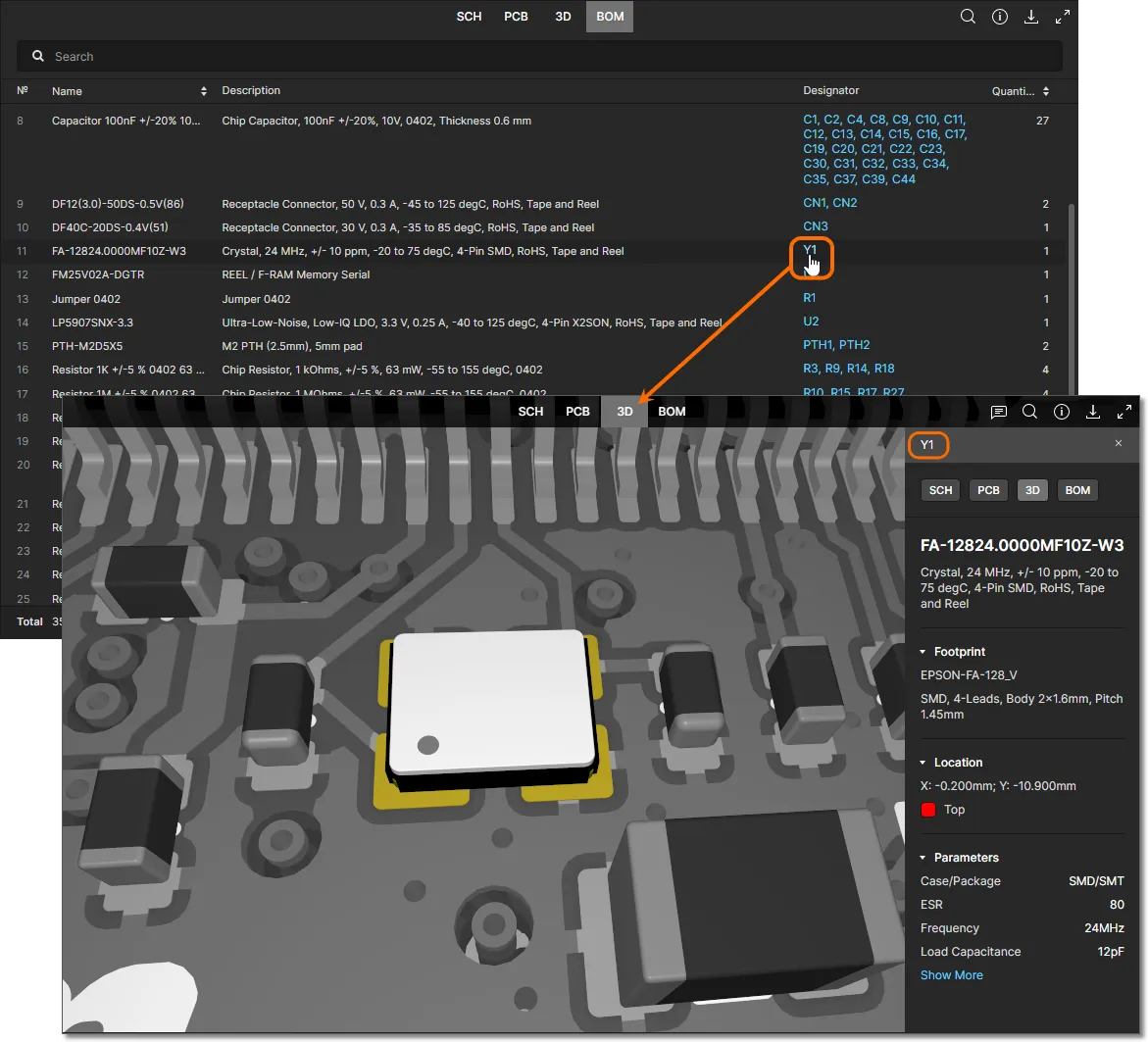Click the search icon in the 3D view toolbar
The width and height of the screenshot is (1148, 1042).
pos(1029,412)
